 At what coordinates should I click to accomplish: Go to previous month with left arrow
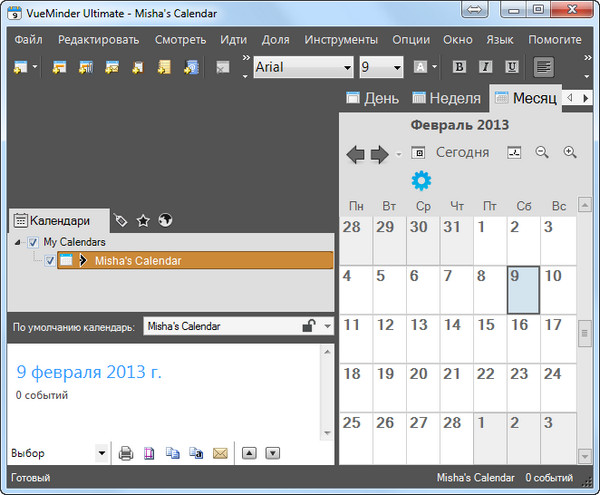click(x=355, y=154)
